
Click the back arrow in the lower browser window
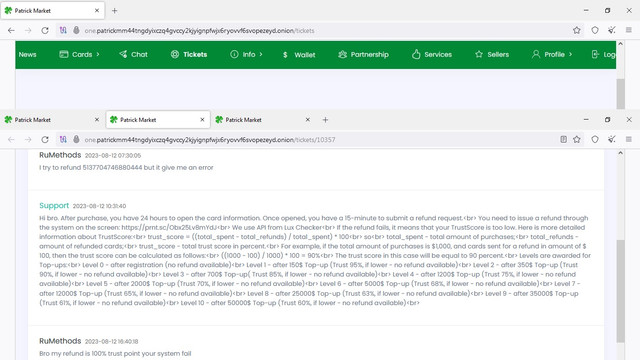click(11, 140)
